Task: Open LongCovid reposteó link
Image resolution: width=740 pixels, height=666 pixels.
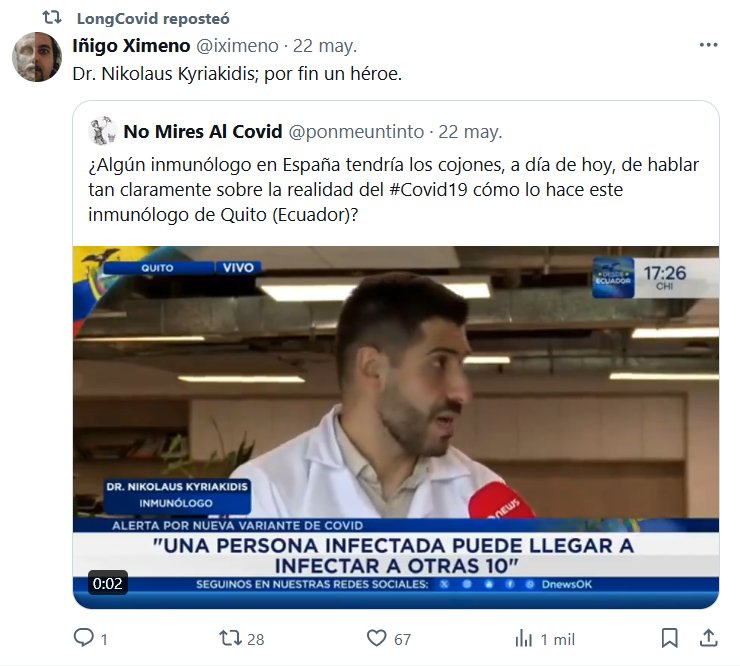Action: click(x=153, y=18)
